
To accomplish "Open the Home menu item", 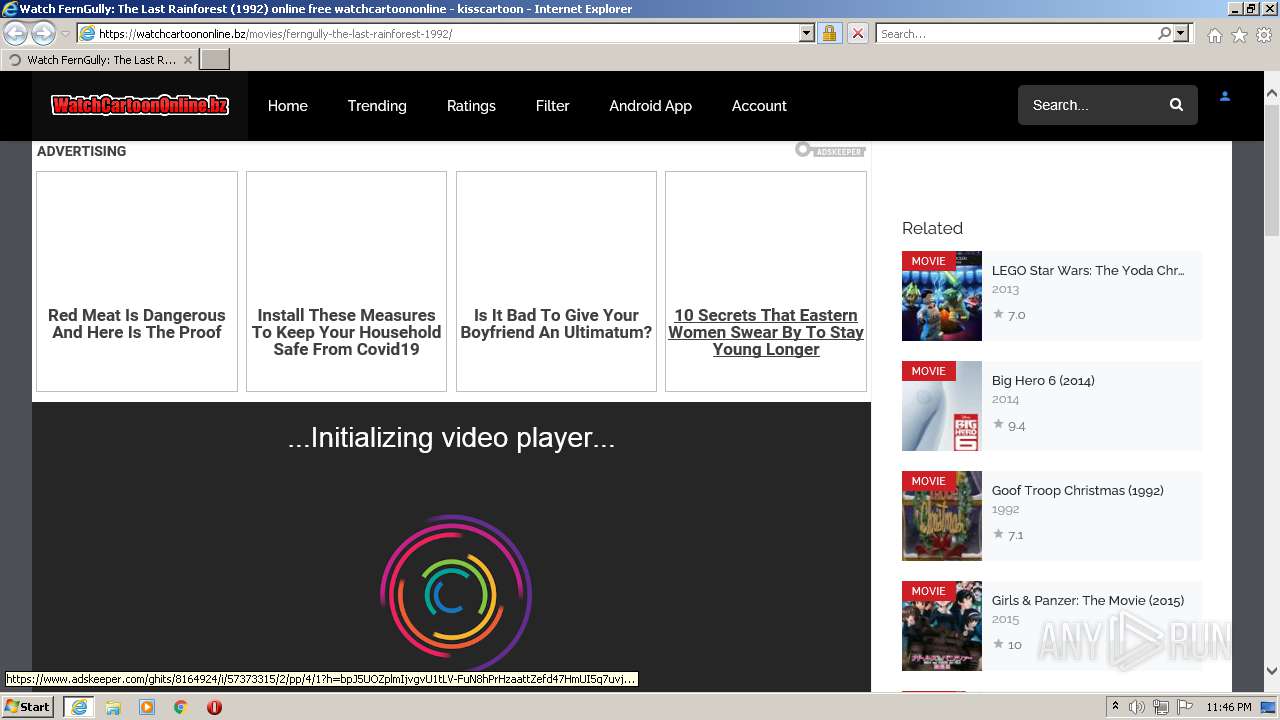I will tap(287, 105).
